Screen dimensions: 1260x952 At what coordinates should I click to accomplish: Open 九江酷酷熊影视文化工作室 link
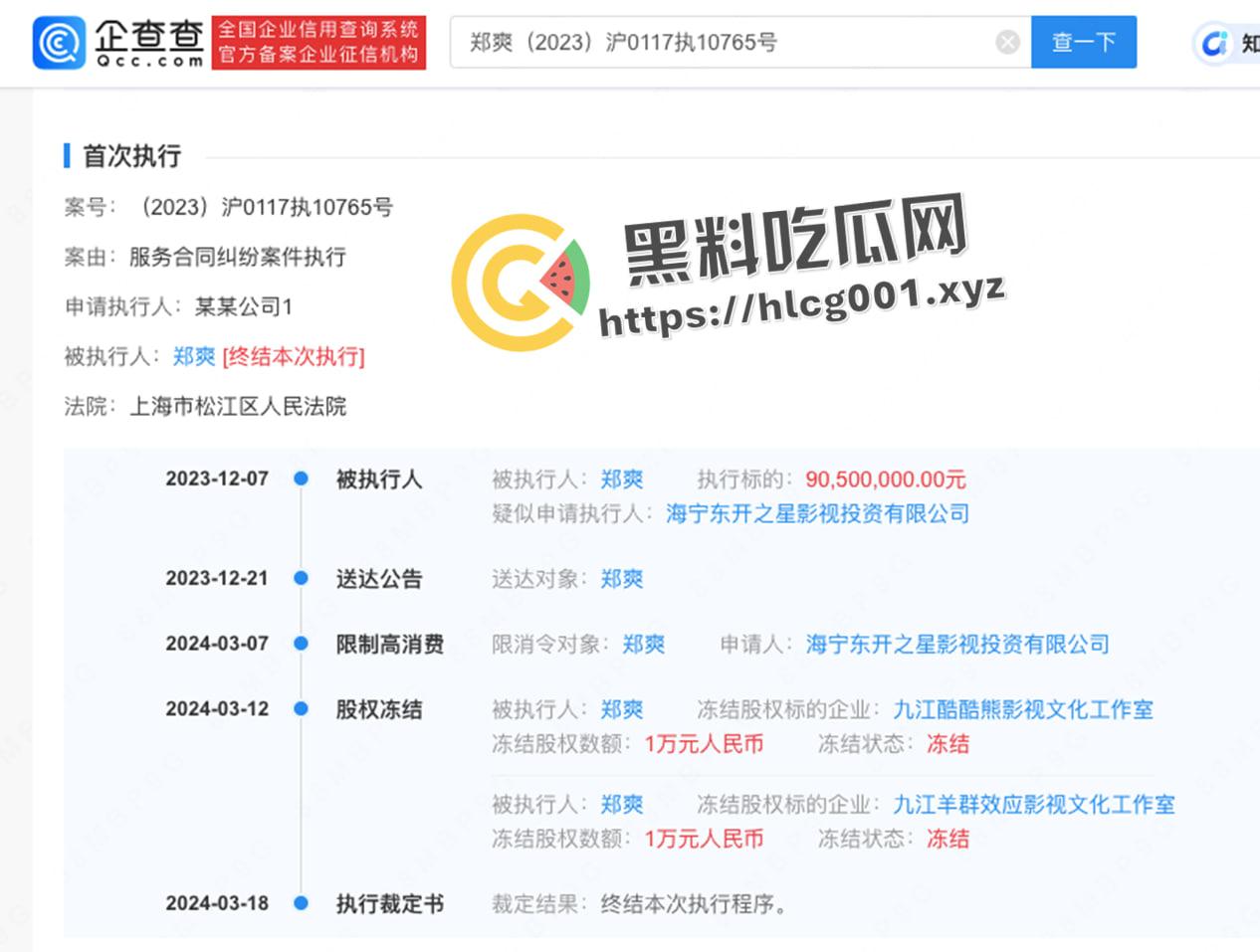coord(1022,709)
